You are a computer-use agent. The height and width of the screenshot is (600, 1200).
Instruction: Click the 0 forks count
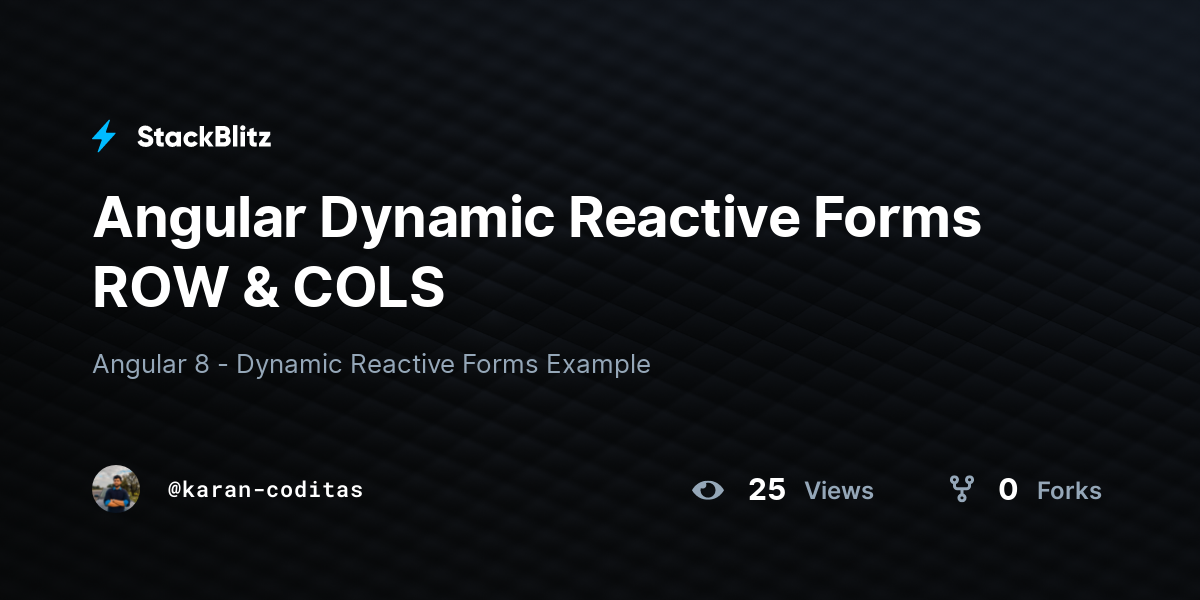tap(1008, 490)
